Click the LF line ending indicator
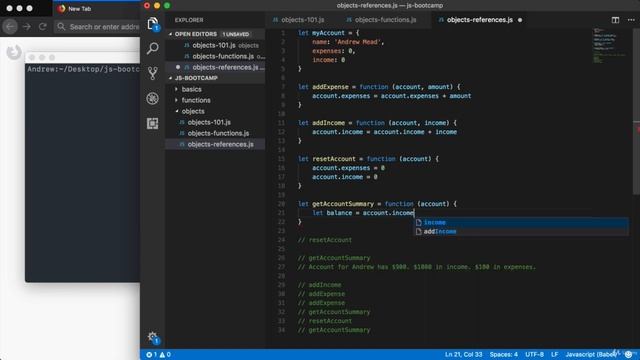 coord(554,355)
